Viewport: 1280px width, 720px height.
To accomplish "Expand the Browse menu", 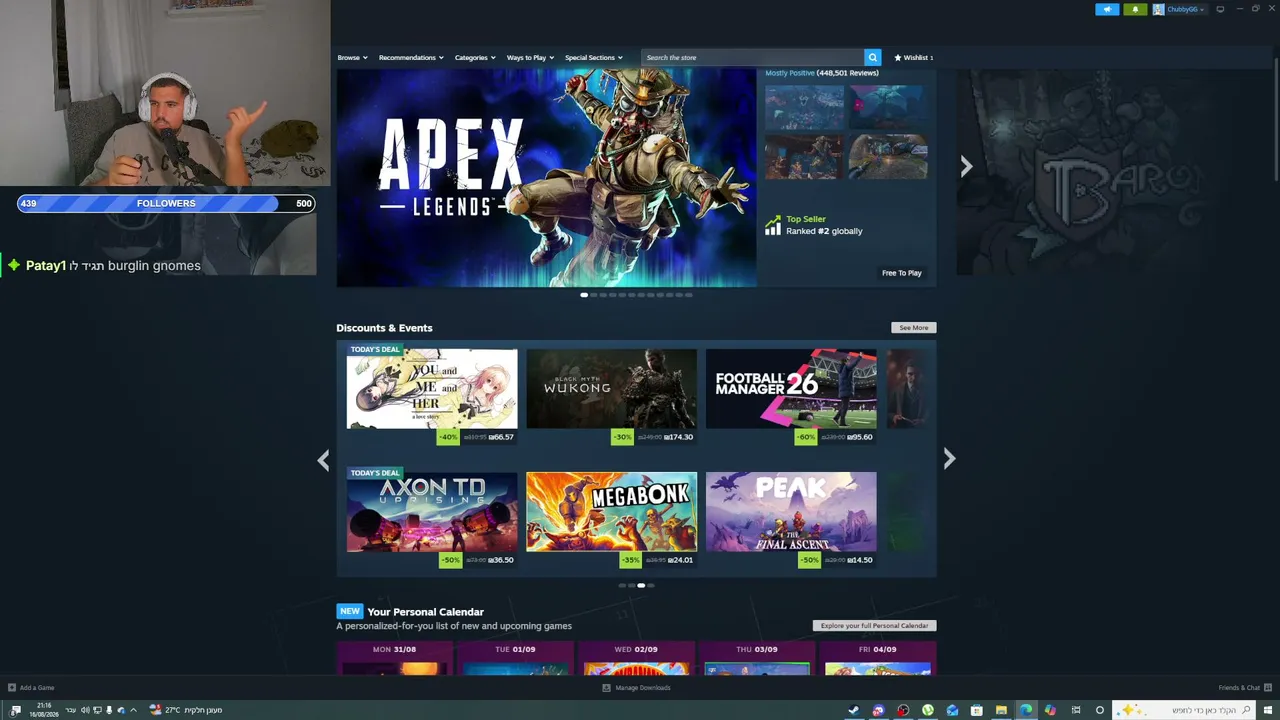I will (352, 58).
